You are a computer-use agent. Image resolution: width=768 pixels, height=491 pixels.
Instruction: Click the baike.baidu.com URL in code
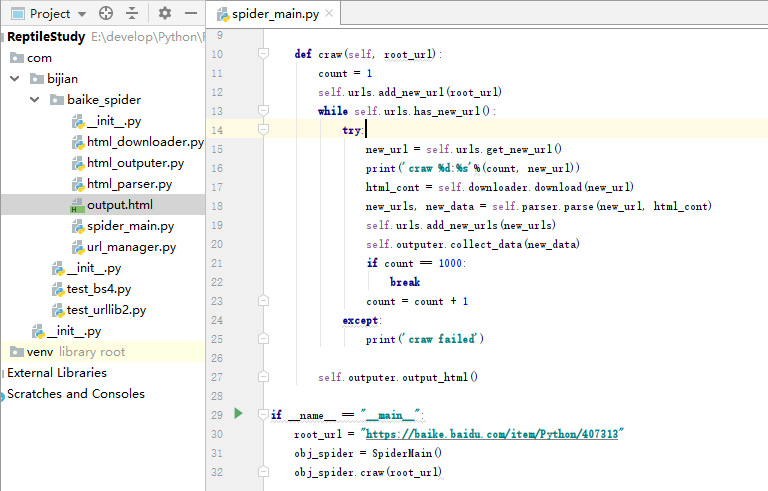(x=494, y=435)
